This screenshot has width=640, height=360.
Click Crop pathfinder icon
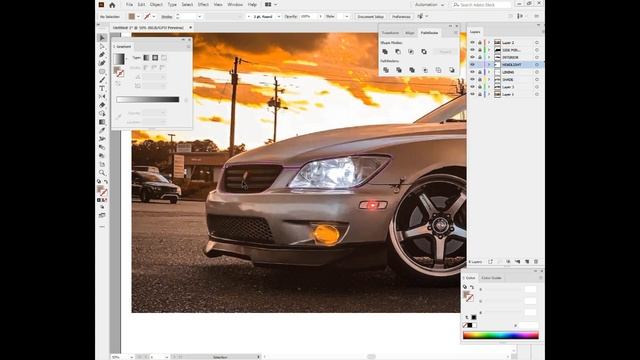point(425,70)
